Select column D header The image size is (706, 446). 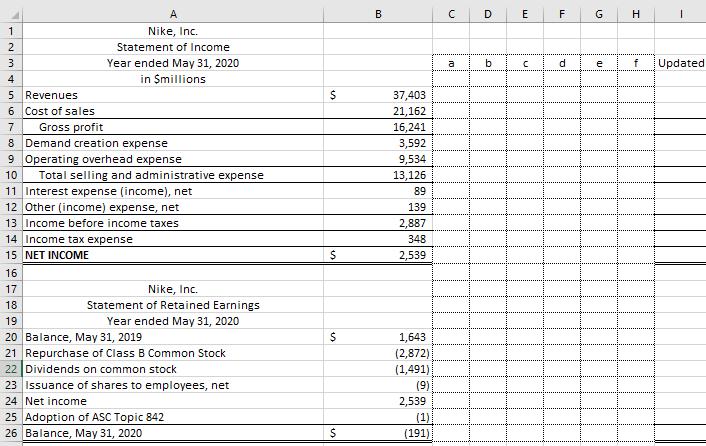(488, 14)
